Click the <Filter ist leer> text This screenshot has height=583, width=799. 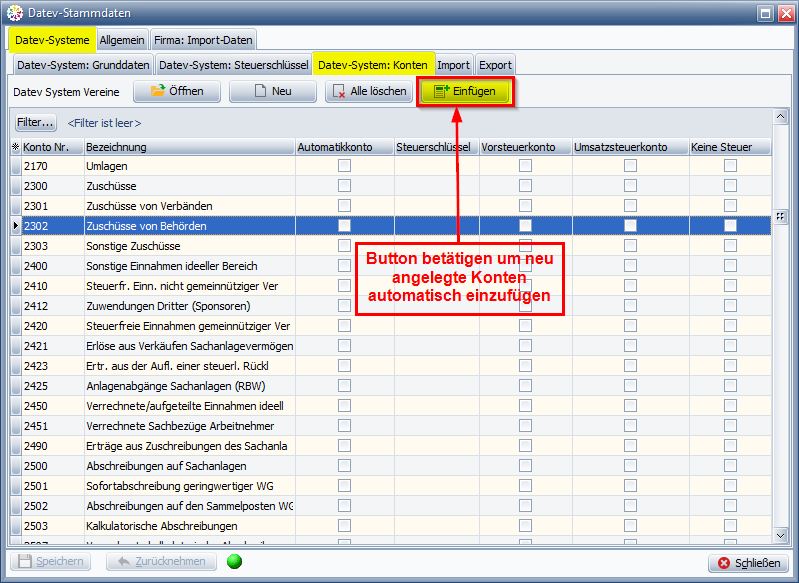point(104,123)
